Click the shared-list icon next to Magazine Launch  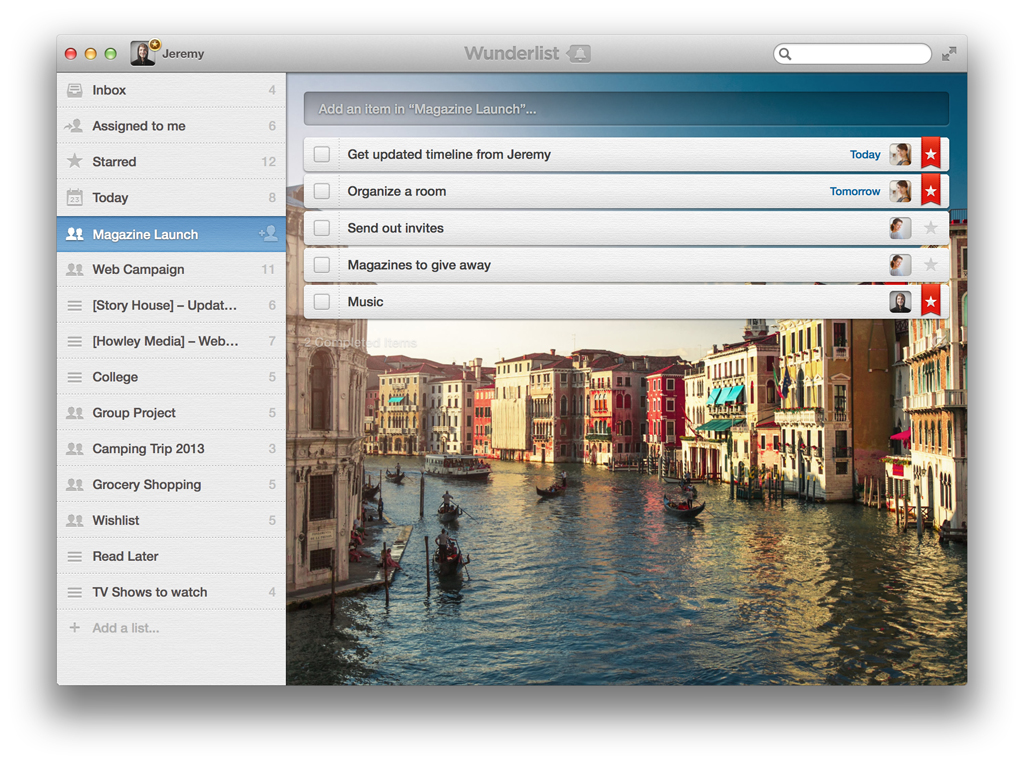pos(76,233)
